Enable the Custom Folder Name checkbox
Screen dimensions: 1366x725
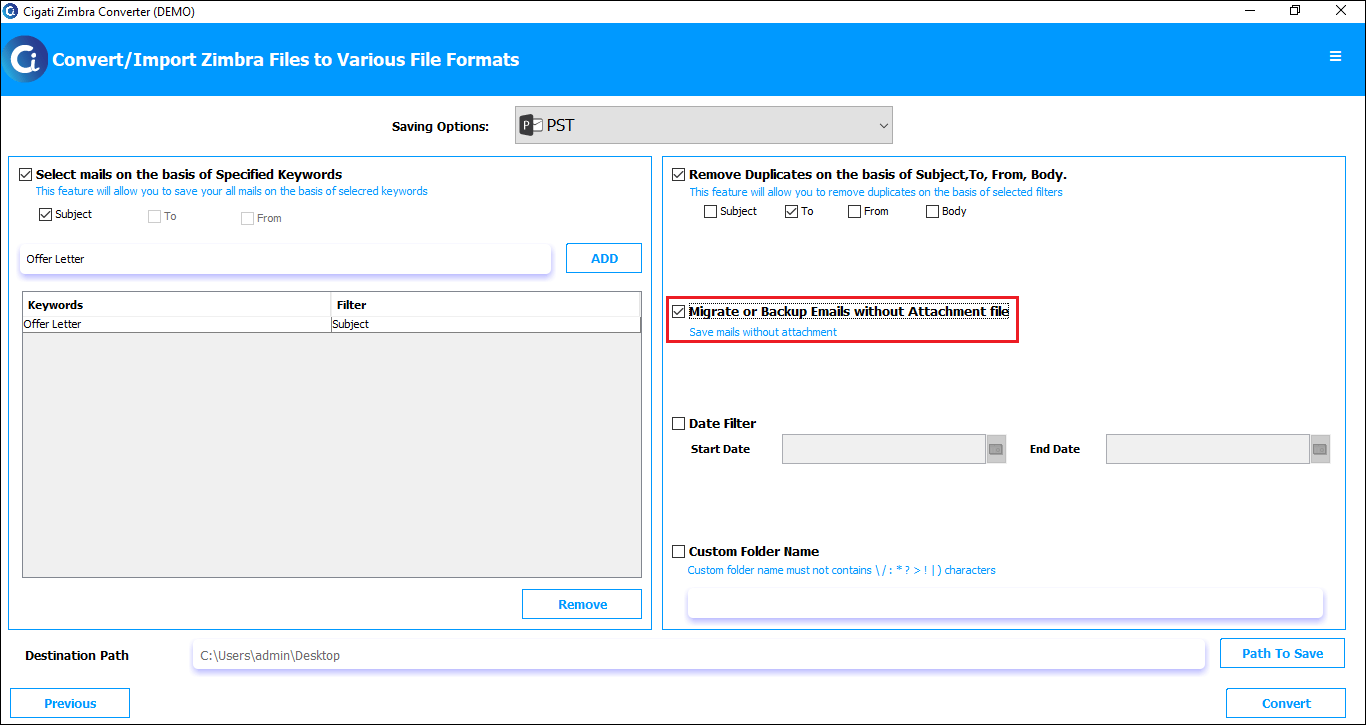click(679, 551)
